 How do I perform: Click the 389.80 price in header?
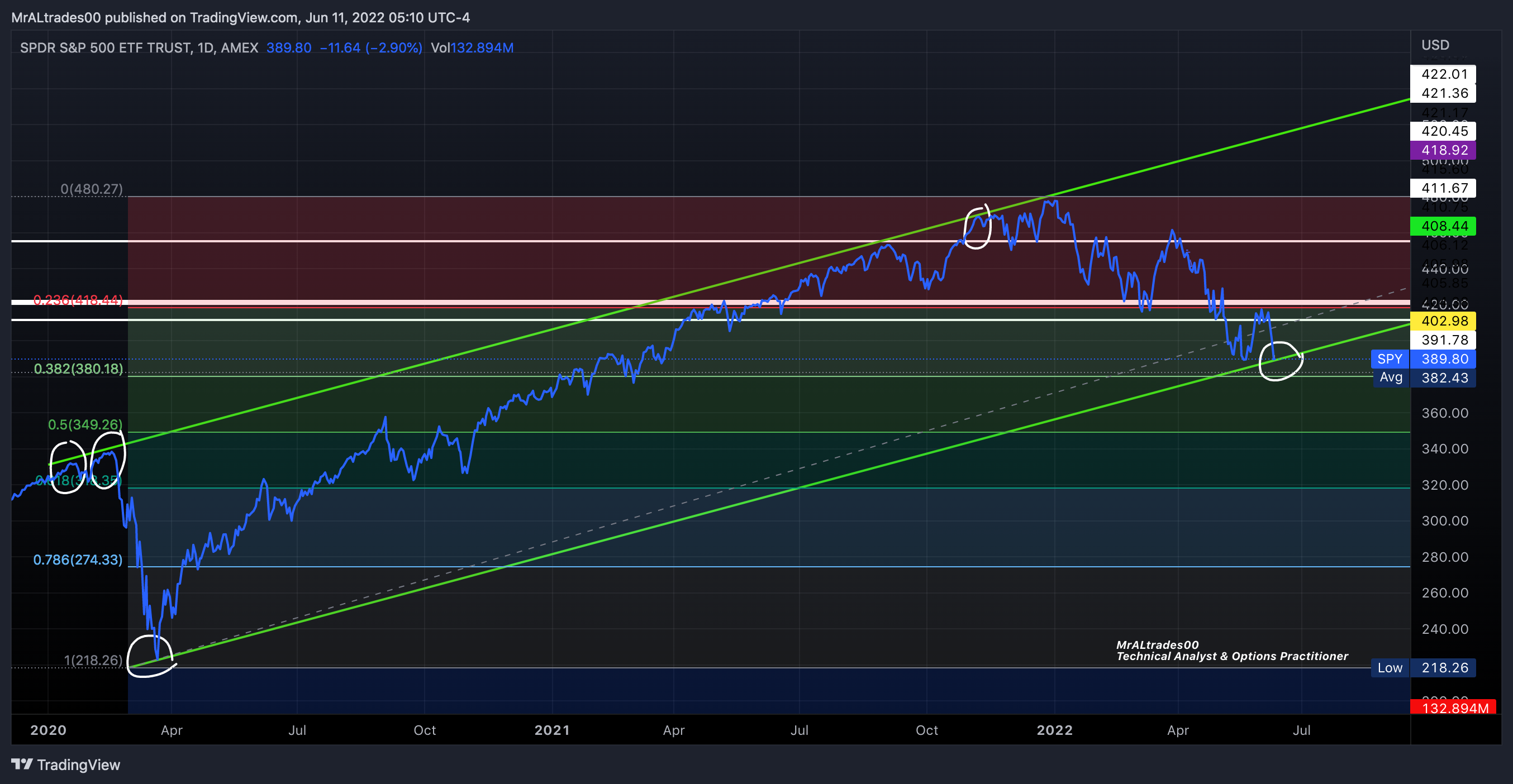point(289,47)
